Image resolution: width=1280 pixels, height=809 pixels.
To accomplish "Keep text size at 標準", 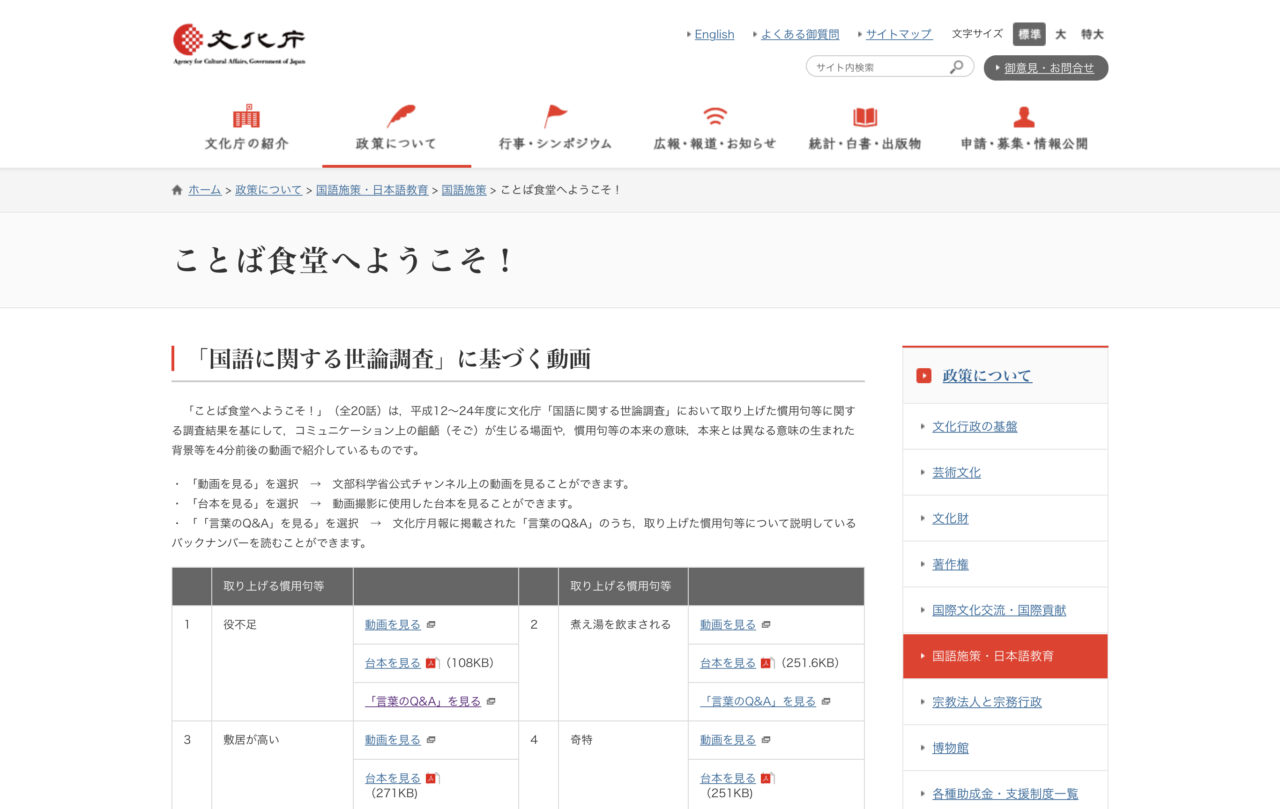I will [1029, 33].
